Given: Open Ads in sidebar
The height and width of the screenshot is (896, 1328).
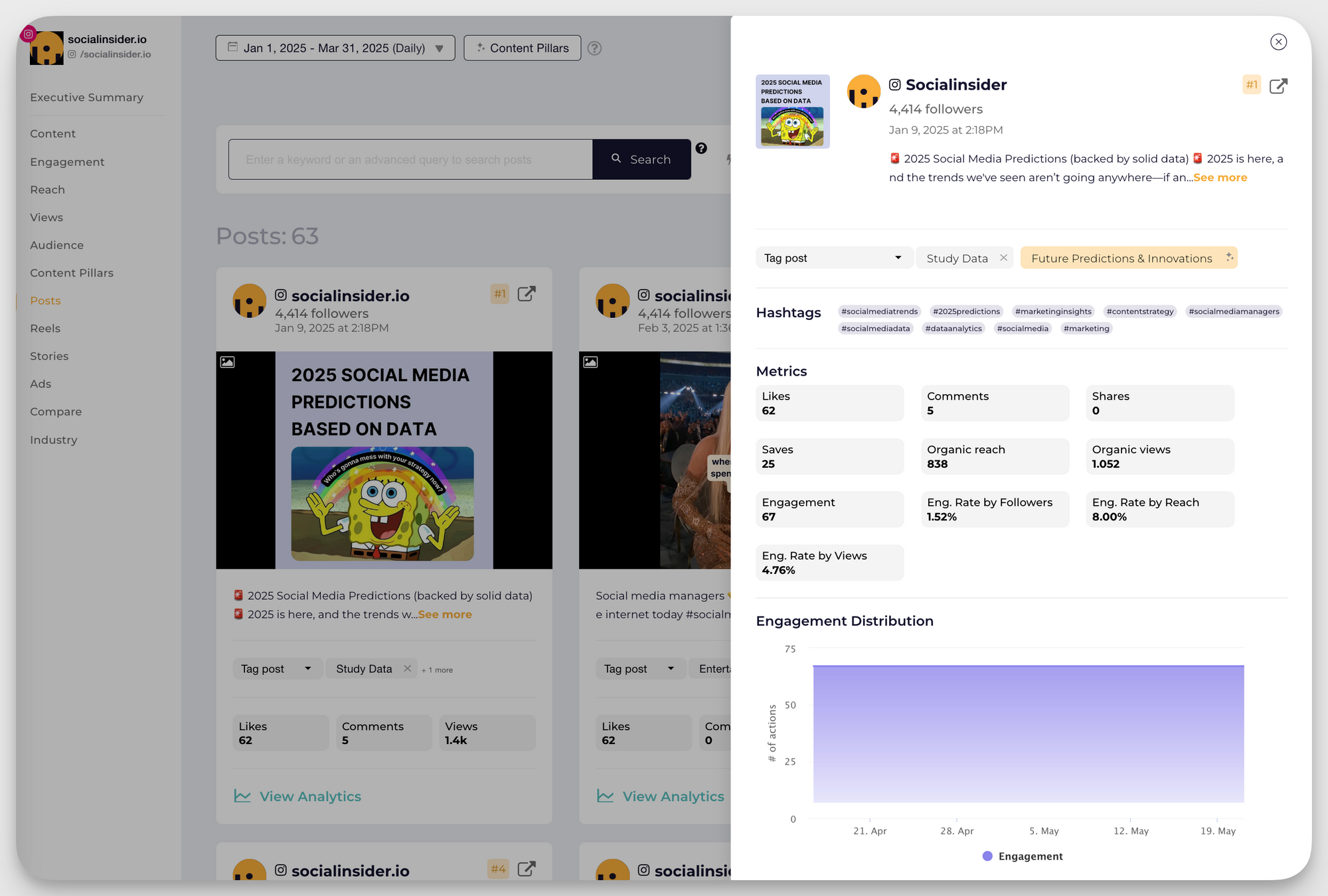Looking at the screenshot, I should coord(41,384).
